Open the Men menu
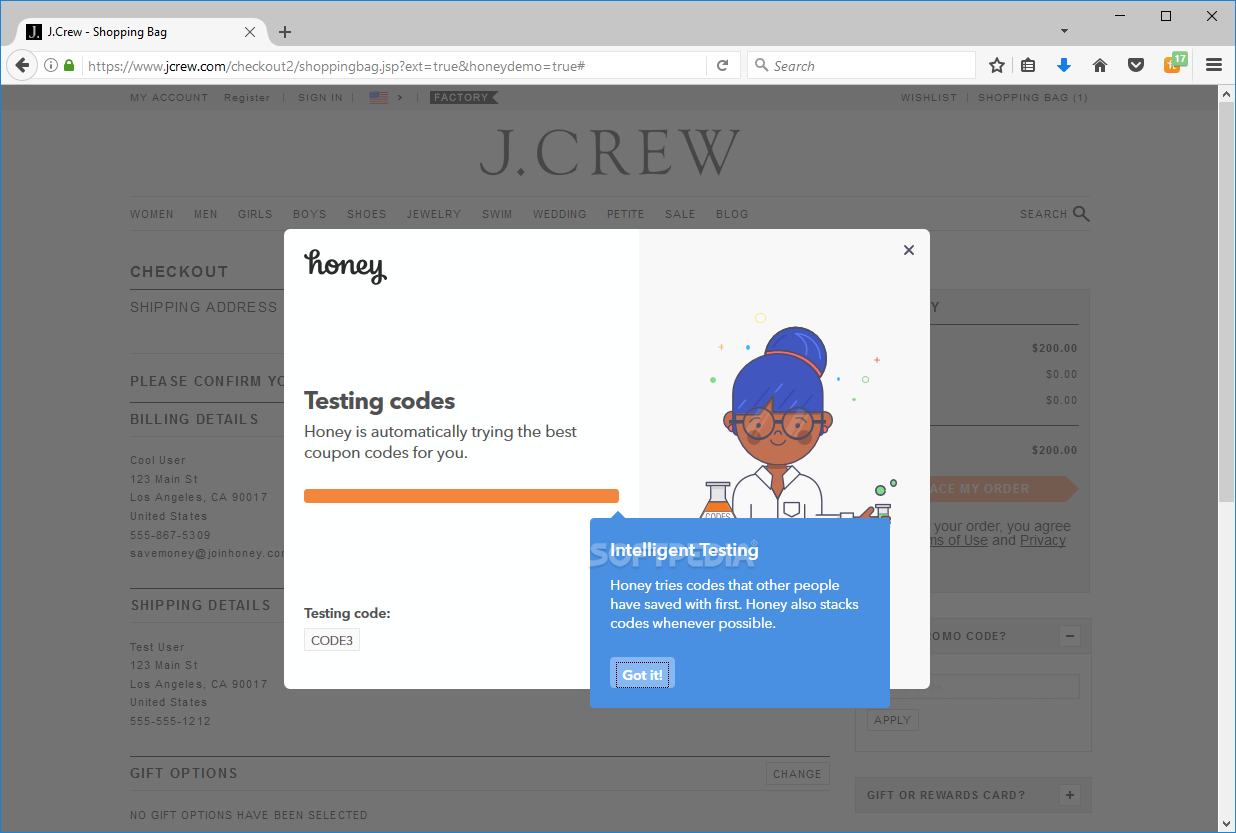 click(206, 214)
